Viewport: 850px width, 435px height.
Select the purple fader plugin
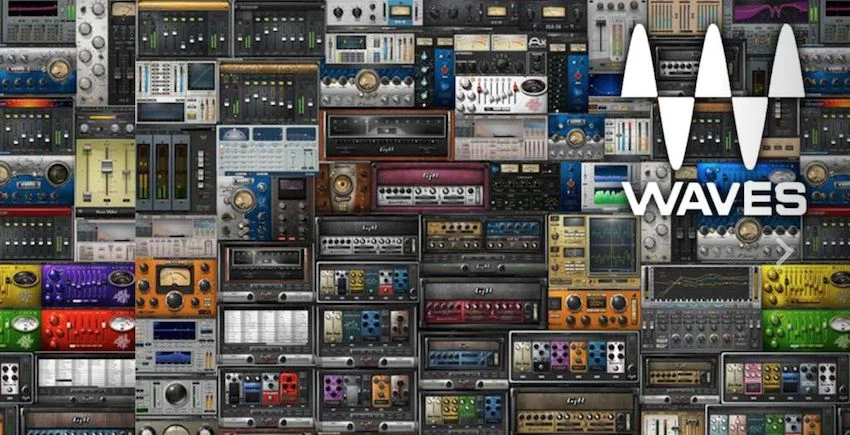click(x=88, y=285)
